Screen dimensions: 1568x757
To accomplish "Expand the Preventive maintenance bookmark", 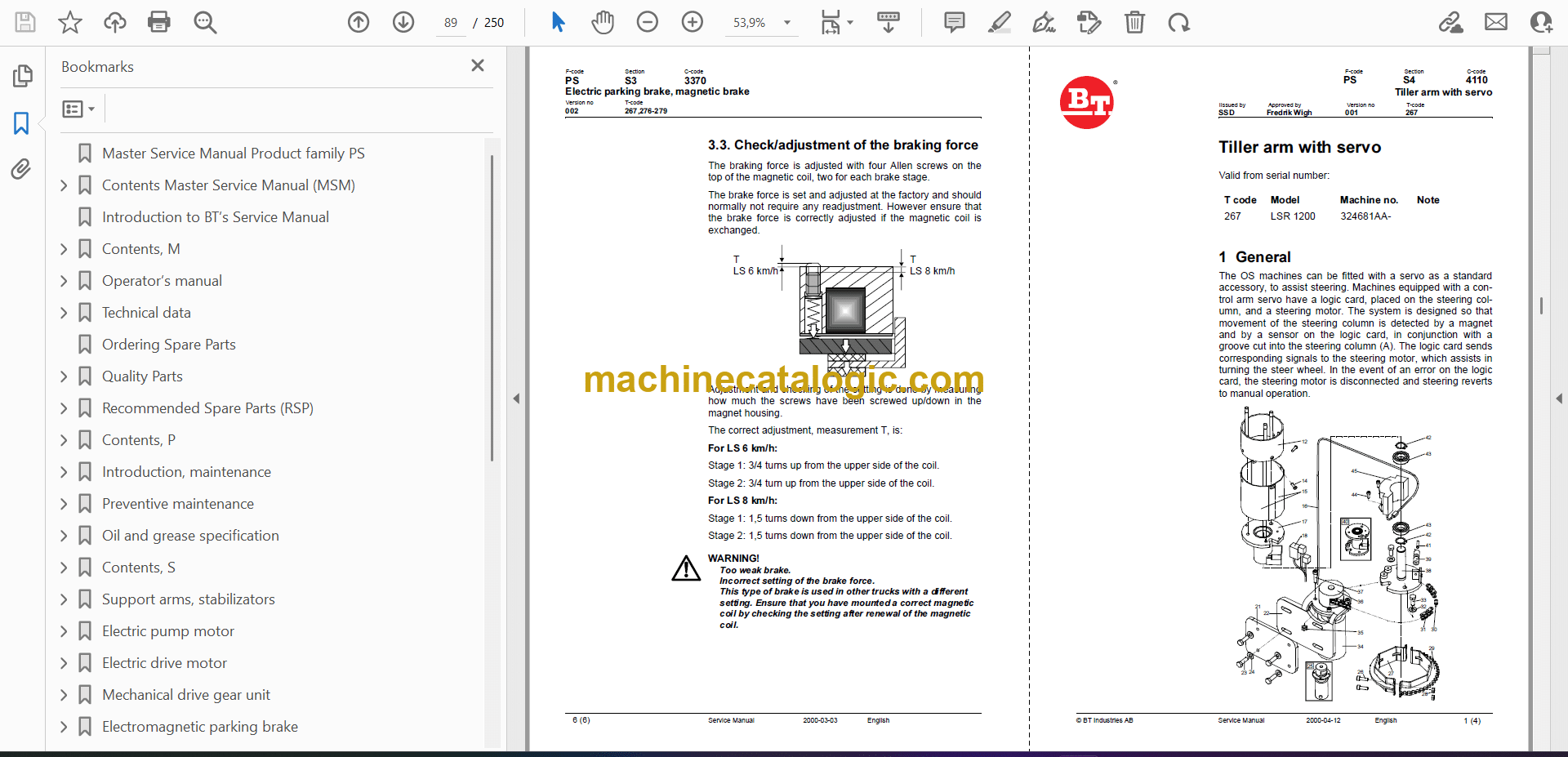I will tap(64, 504).
